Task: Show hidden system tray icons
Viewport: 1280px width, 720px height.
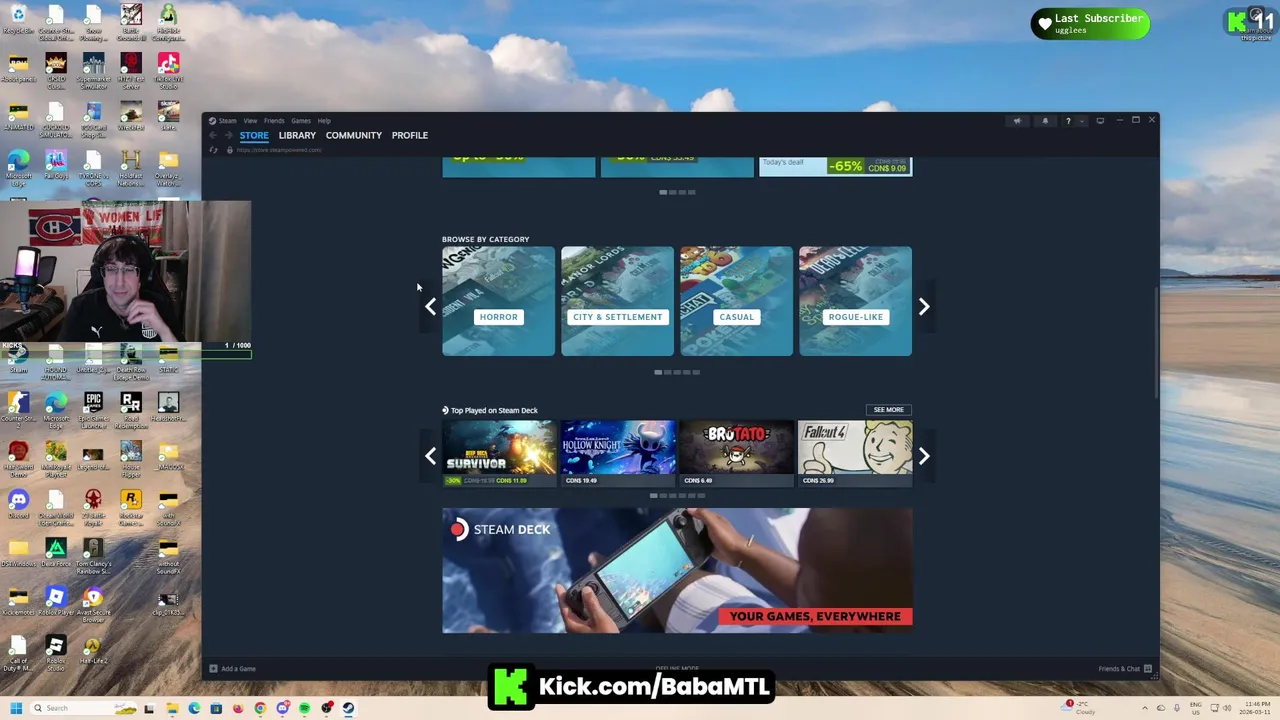Action: click(1145, 708)
